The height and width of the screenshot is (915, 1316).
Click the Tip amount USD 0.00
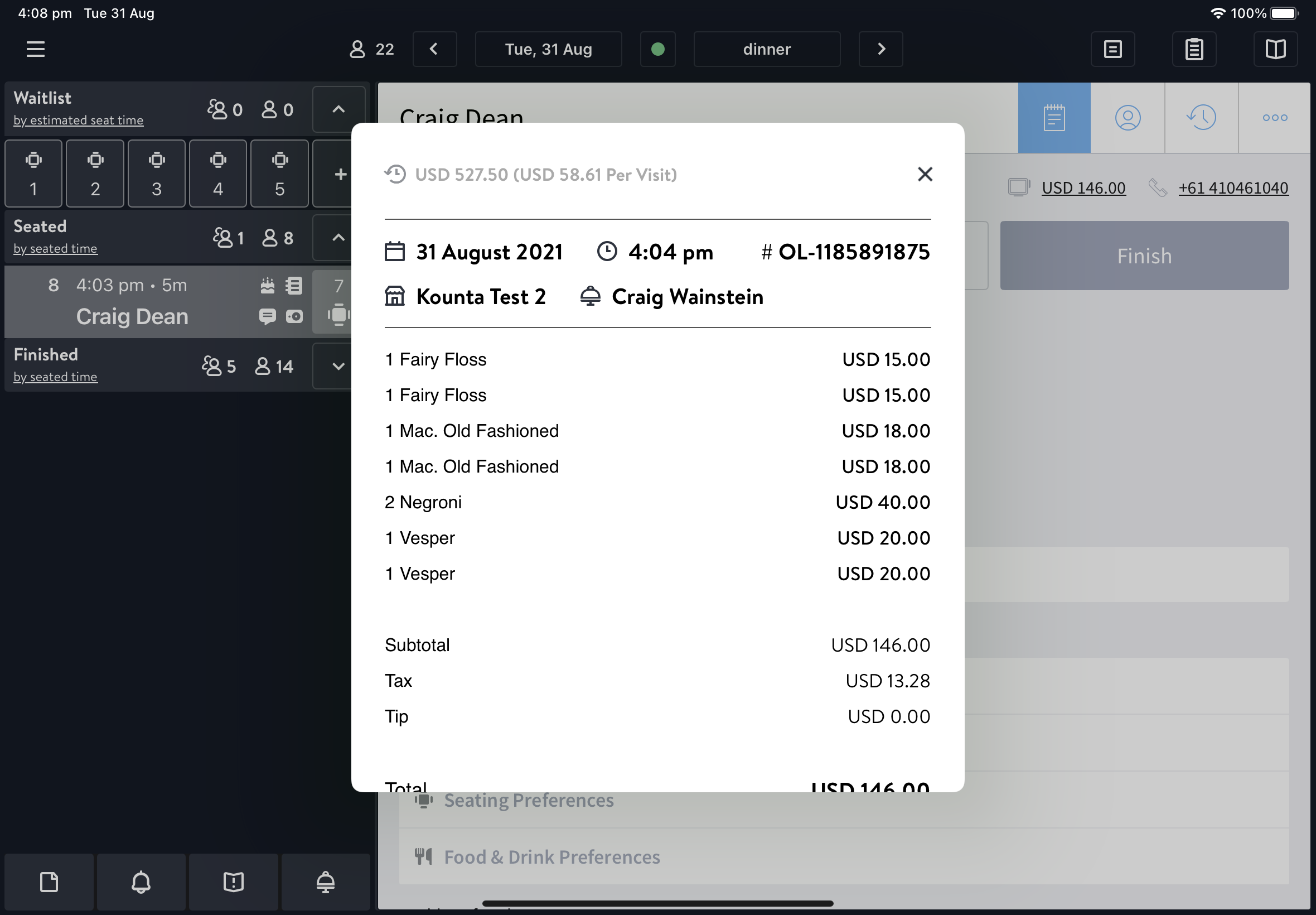[889, 716]
